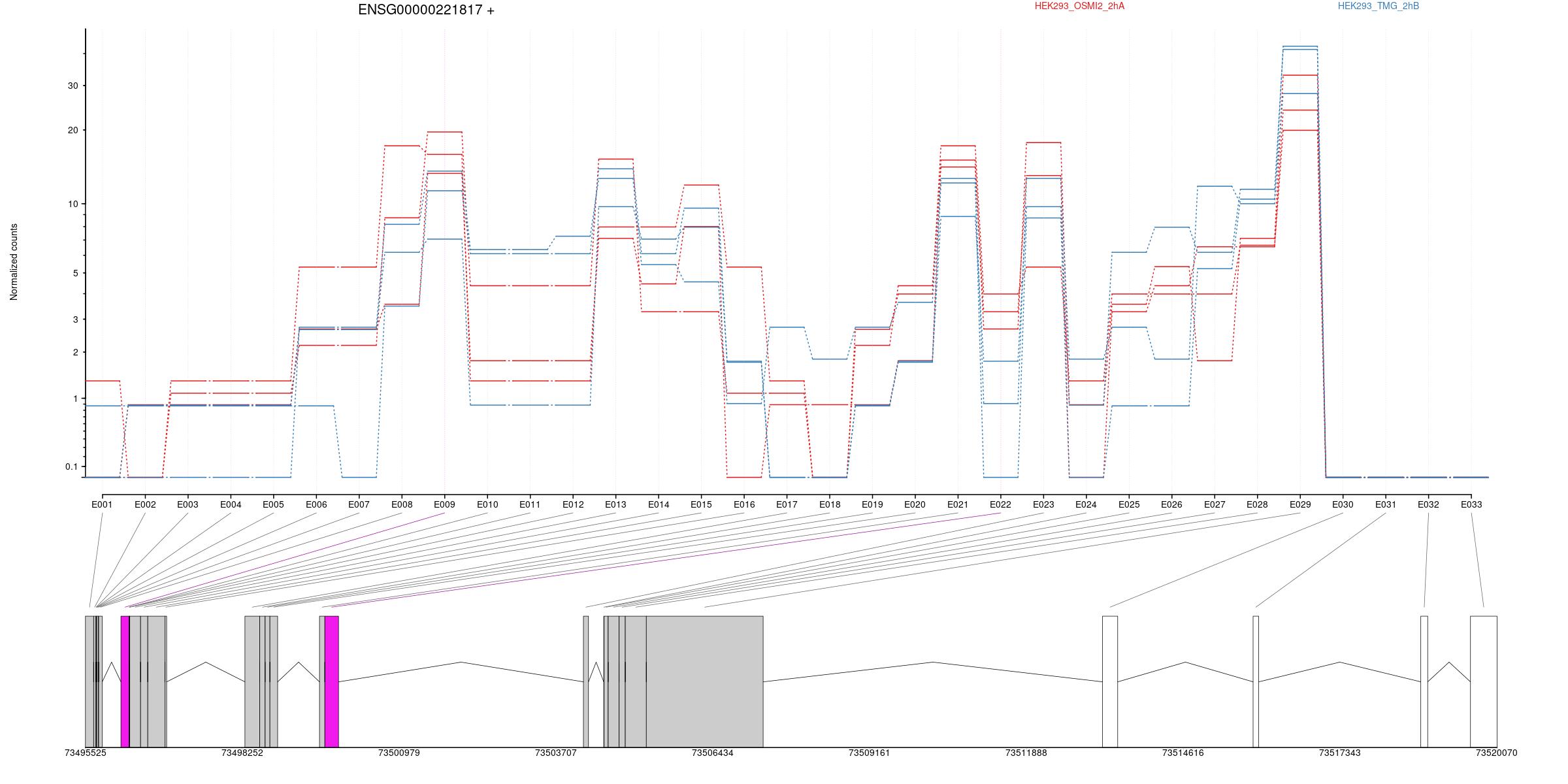Screen dimensions: 1568x784
Task: Select y-axis tick value 30
Action: 73,86
